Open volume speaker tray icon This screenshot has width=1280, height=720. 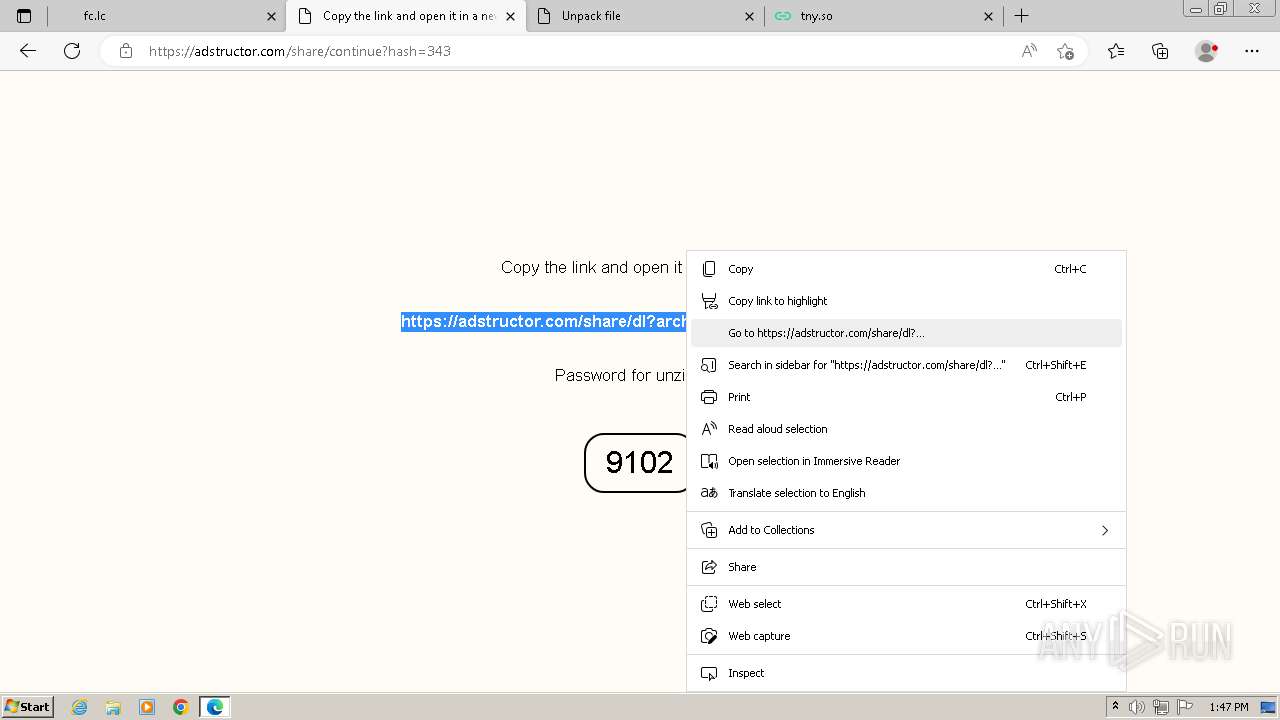(x=1138, y=707)
